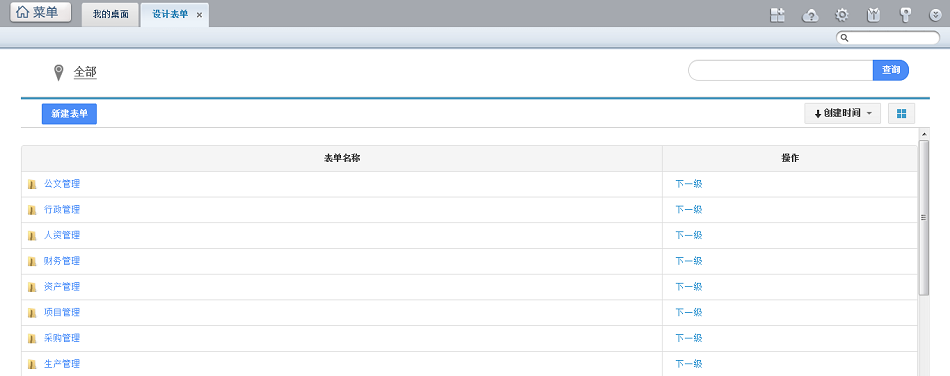
Task: Click the 表单名称 column header
Action: [x=342, y=159]
